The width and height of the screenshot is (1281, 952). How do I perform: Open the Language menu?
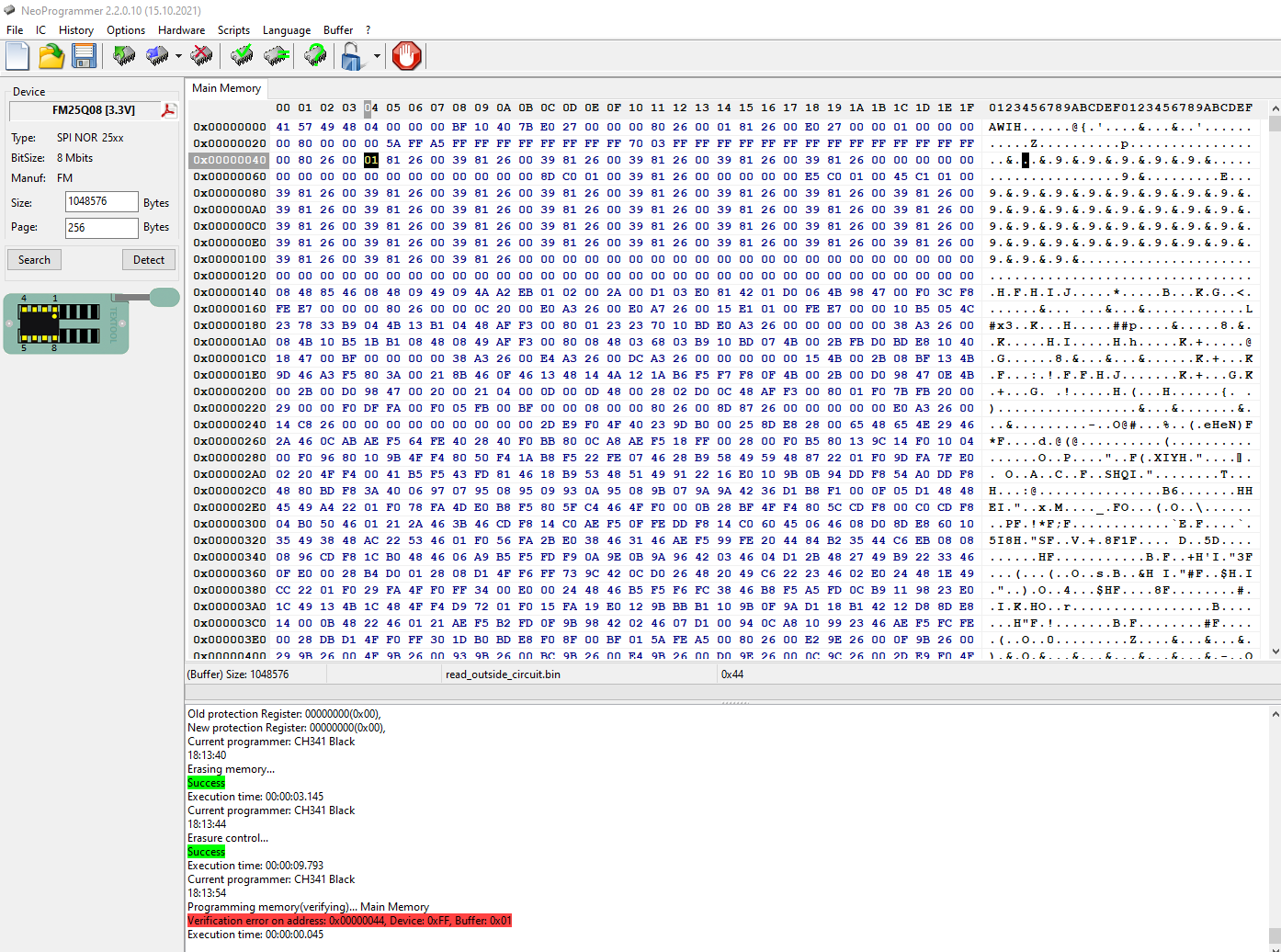pos(287,30)
